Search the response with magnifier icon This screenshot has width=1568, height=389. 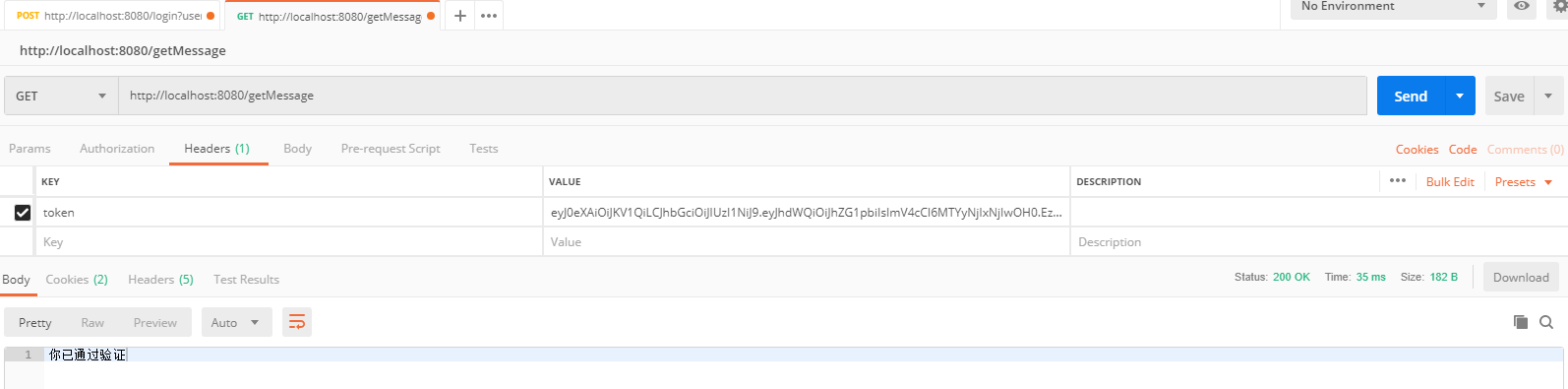pos(1546,322)
